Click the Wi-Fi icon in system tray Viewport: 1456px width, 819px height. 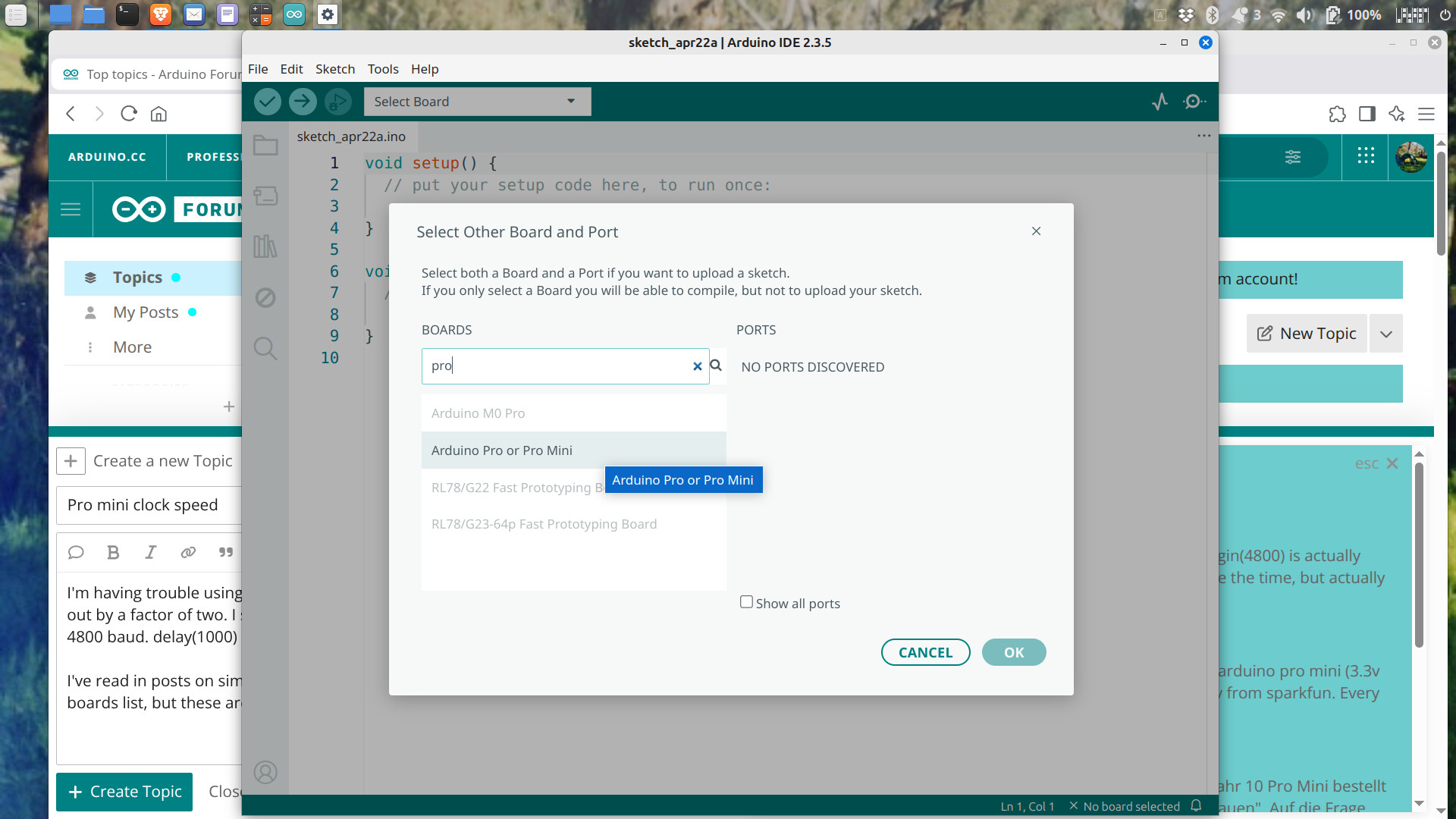point(1279,15)
